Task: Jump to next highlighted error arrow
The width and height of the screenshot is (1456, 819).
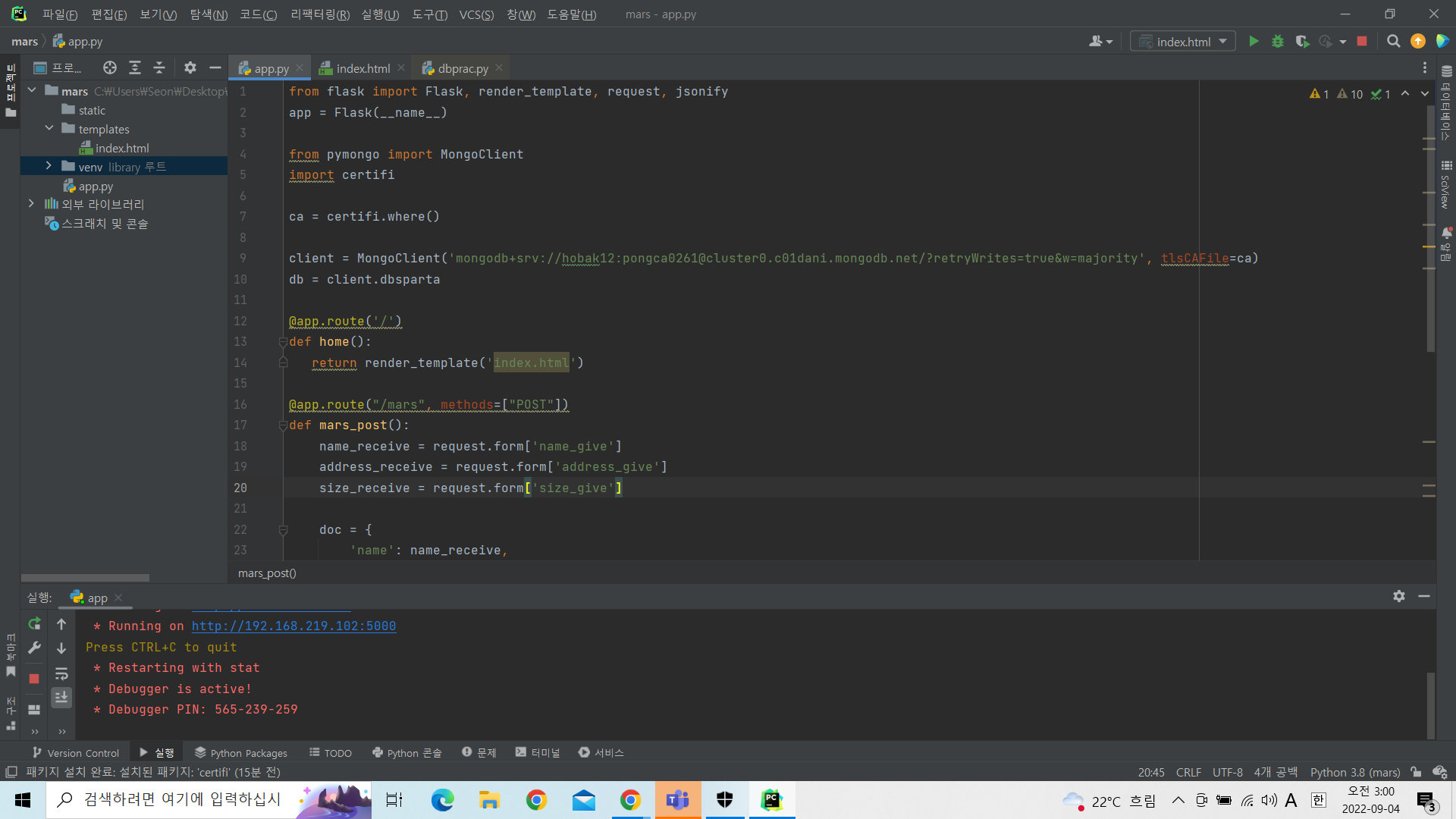Action: tap(1425, 94)
